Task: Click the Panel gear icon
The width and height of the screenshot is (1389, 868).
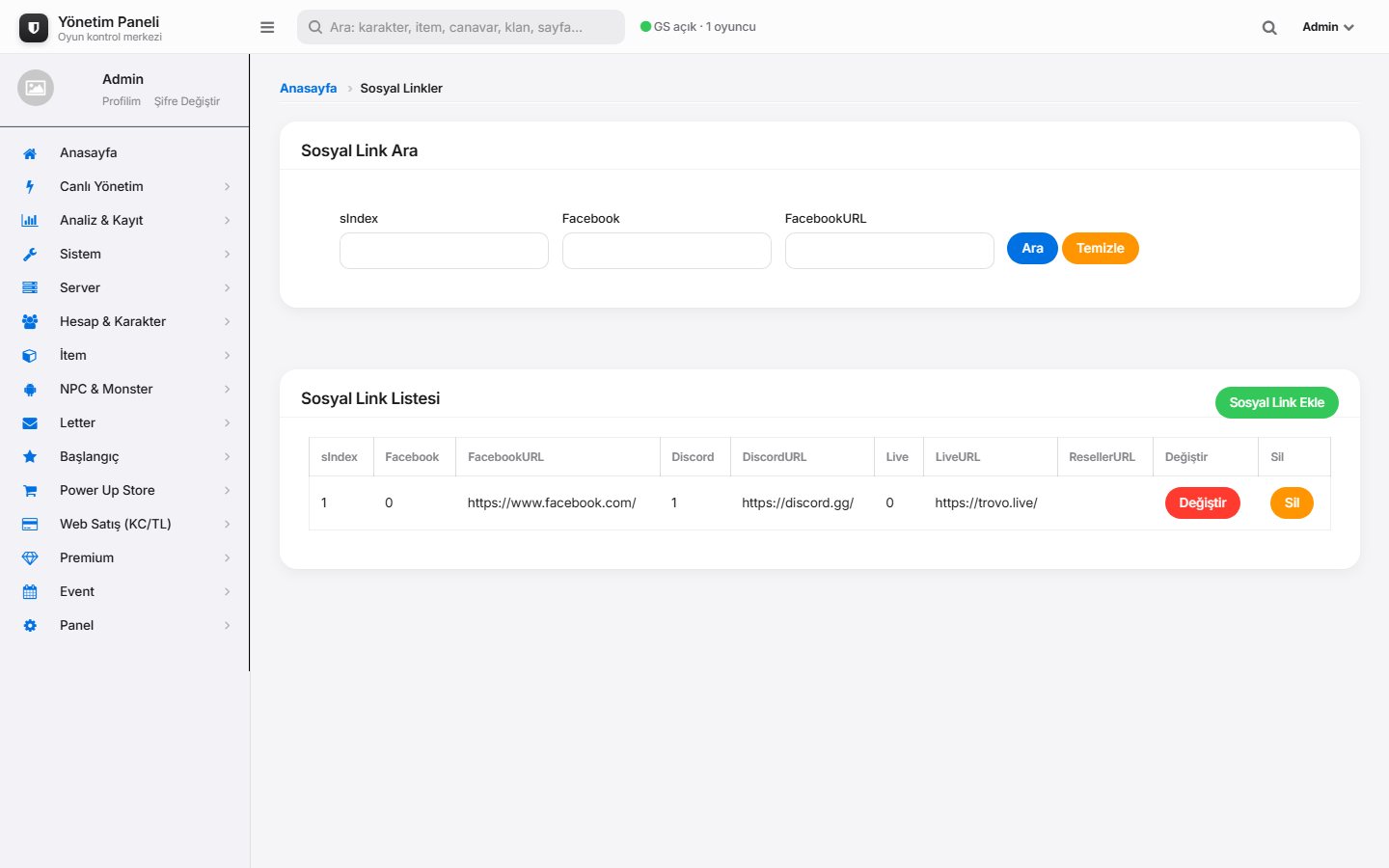Action: (30, 626)
